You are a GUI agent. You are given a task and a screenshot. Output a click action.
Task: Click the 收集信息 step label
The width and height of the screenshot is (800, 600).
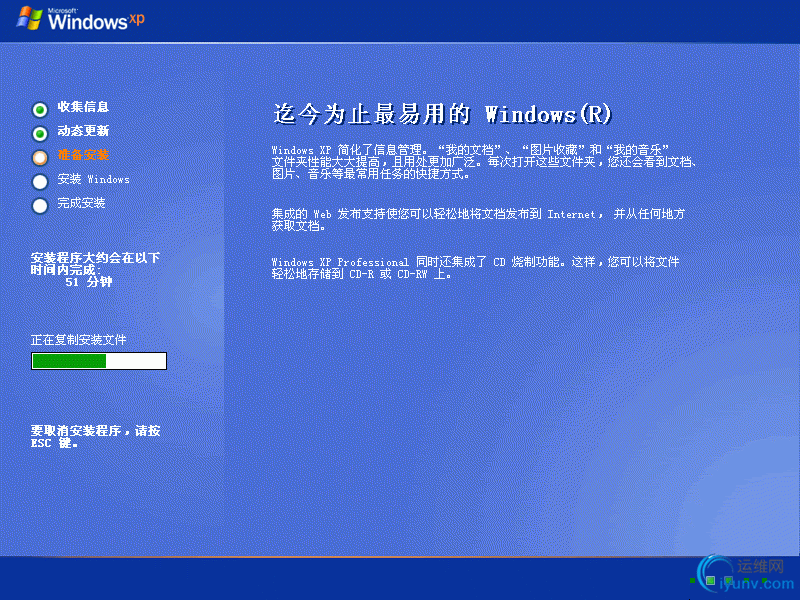pos(83,107)
